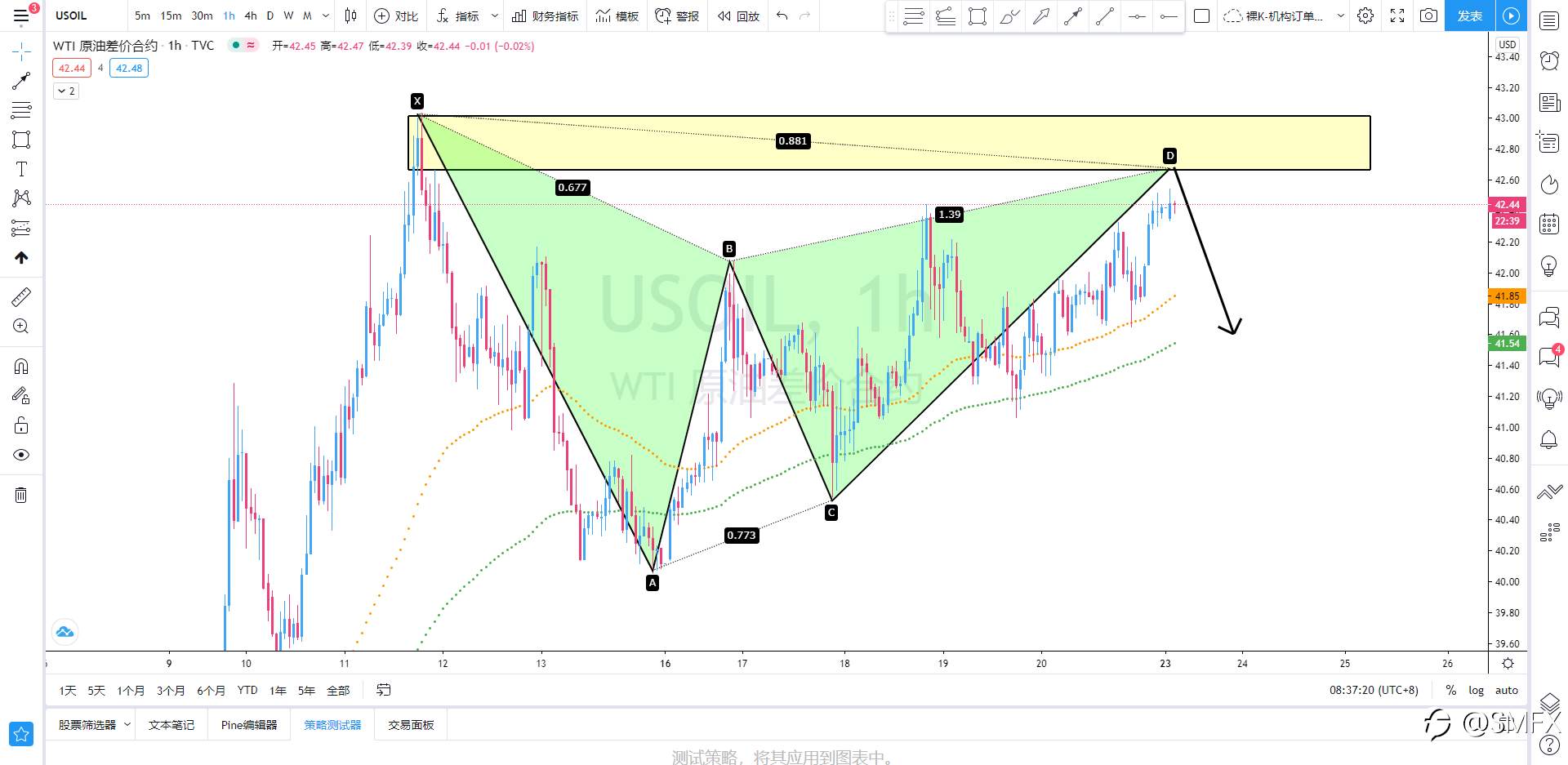Open go-to-date icon beside date ranges
The image size is (1568, 765).
pyautogui.click(x=383, y=690)
